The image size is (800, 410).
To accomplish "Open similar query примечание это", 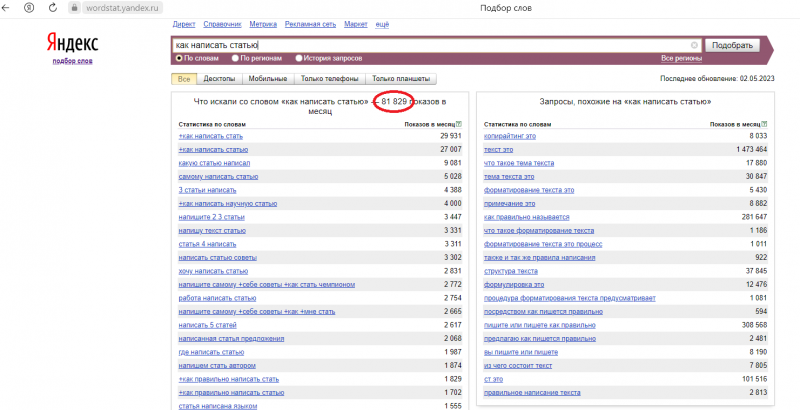I will [510, 204].
